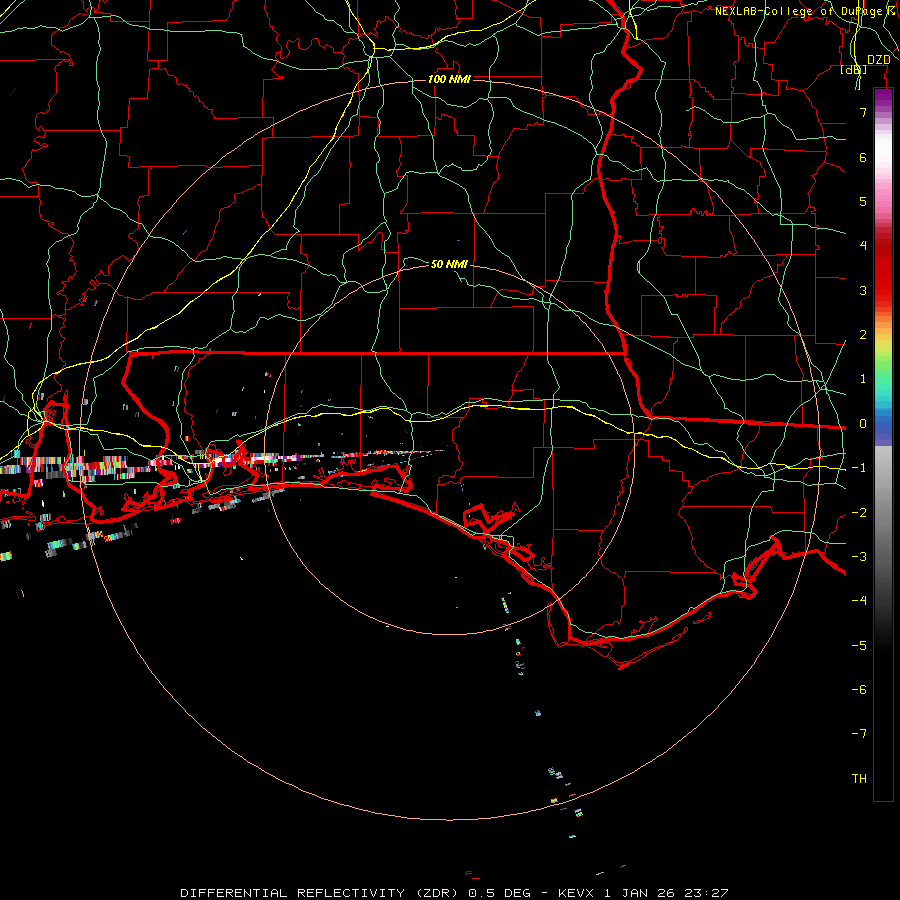Click the -6 value on the dB scale
The image size is (900, 900).
[859, 690]
